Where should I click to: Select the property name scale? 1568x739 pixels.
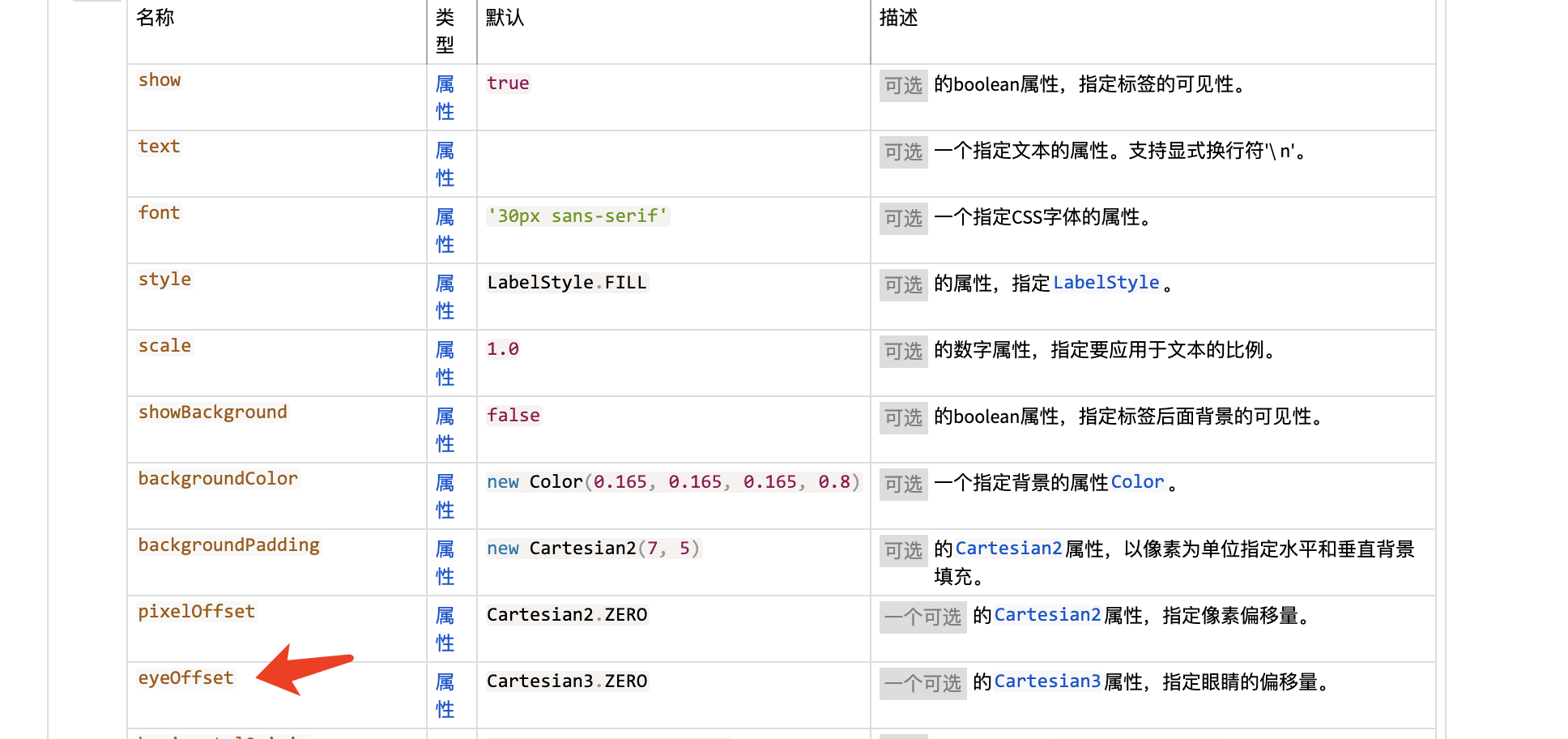click(x=164, y=346)
